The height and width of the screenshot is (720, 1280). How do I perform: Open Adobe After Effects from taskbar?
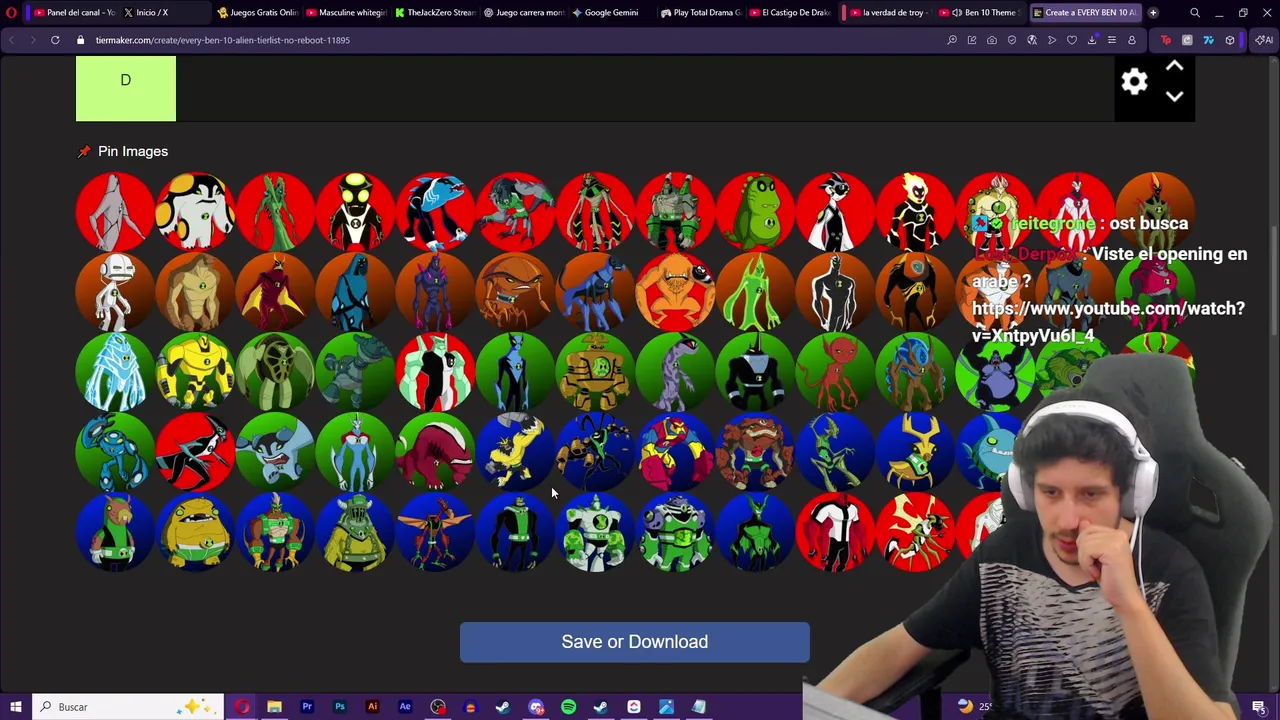(x=405, y=707)
